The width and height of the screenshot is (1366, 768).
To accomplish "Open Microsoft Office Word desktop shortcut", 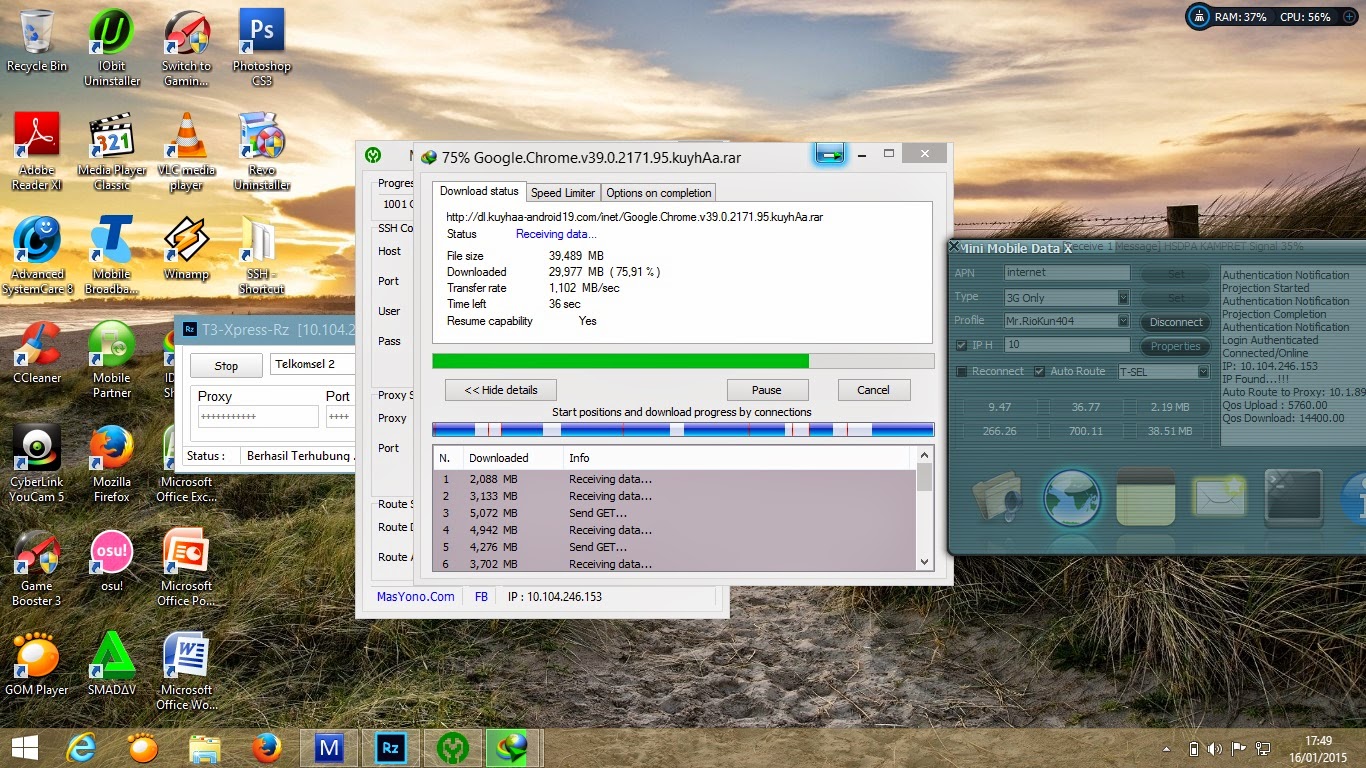I will coord(187,671).
